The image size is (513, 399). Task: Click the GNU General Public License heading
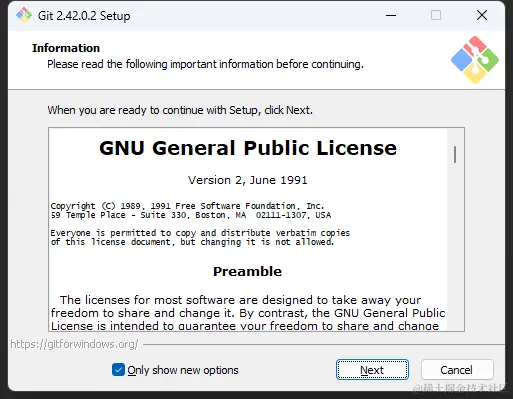pos(248,148)
